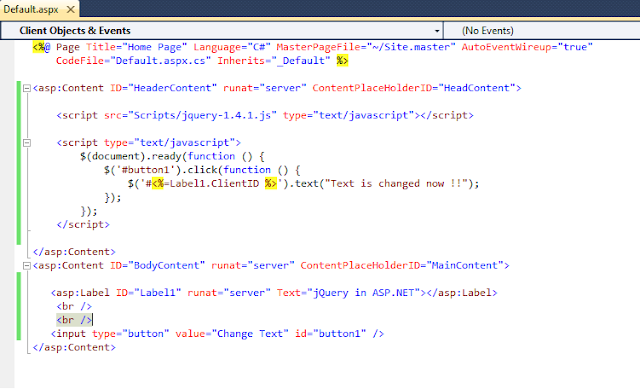Click the last closing </asp:Content> tag
Screen dimensions: 640x389
tap(74, 347)
